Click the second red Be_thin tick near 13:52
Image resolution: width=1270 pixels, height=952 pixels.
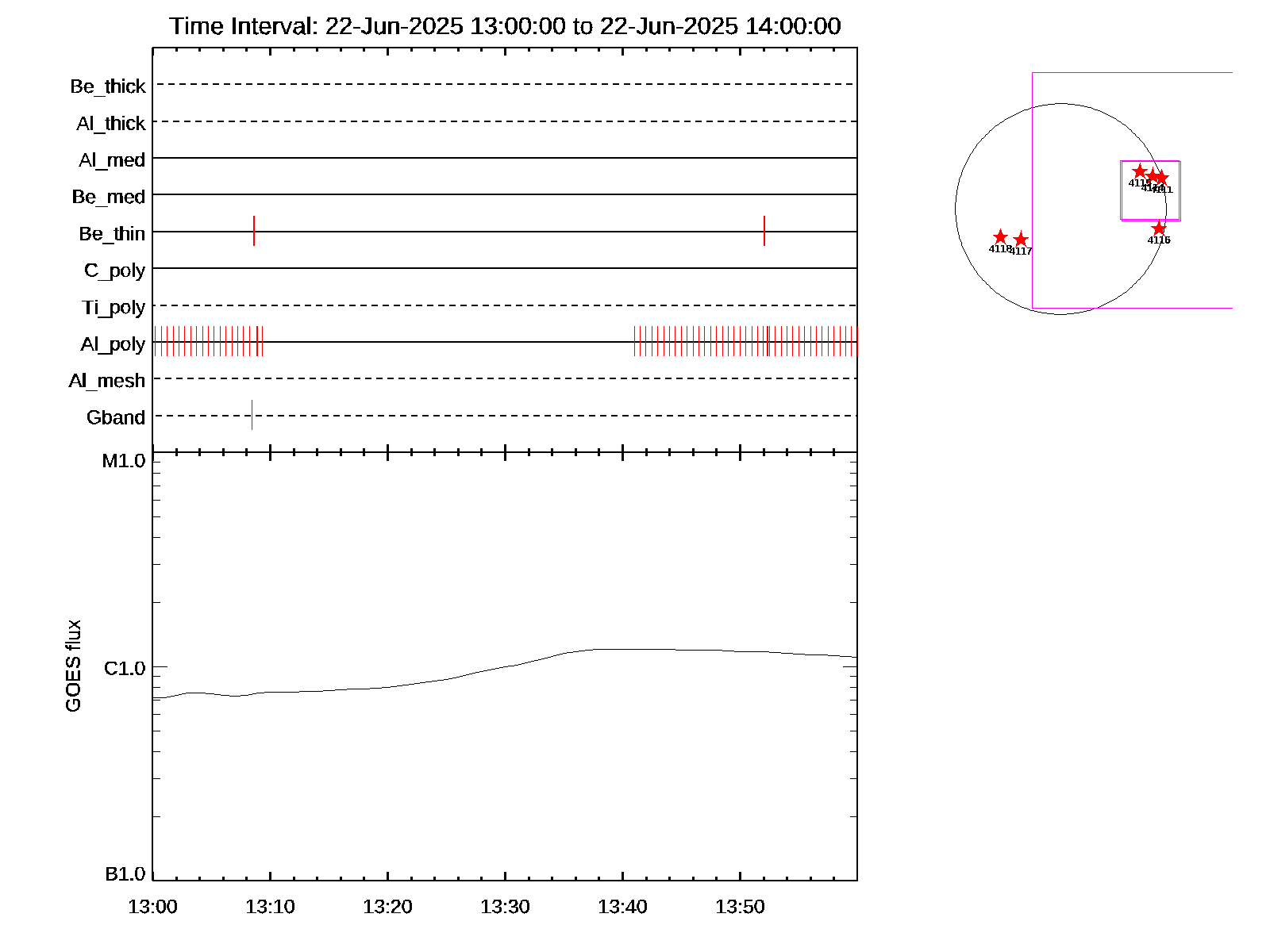pos(764,230)
